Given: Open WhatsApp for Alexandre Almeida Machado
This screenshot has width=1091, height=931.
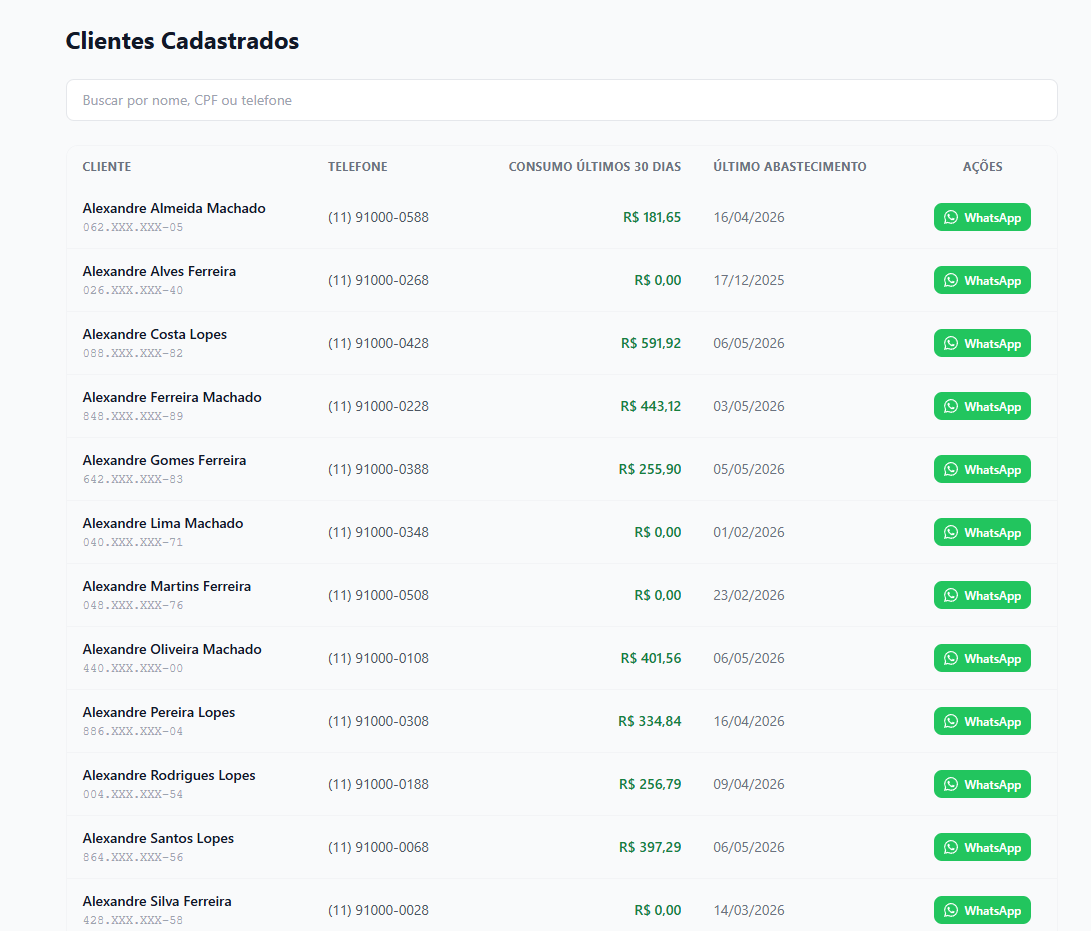Looking at the screenshot, I should click(x=982, y=217).
